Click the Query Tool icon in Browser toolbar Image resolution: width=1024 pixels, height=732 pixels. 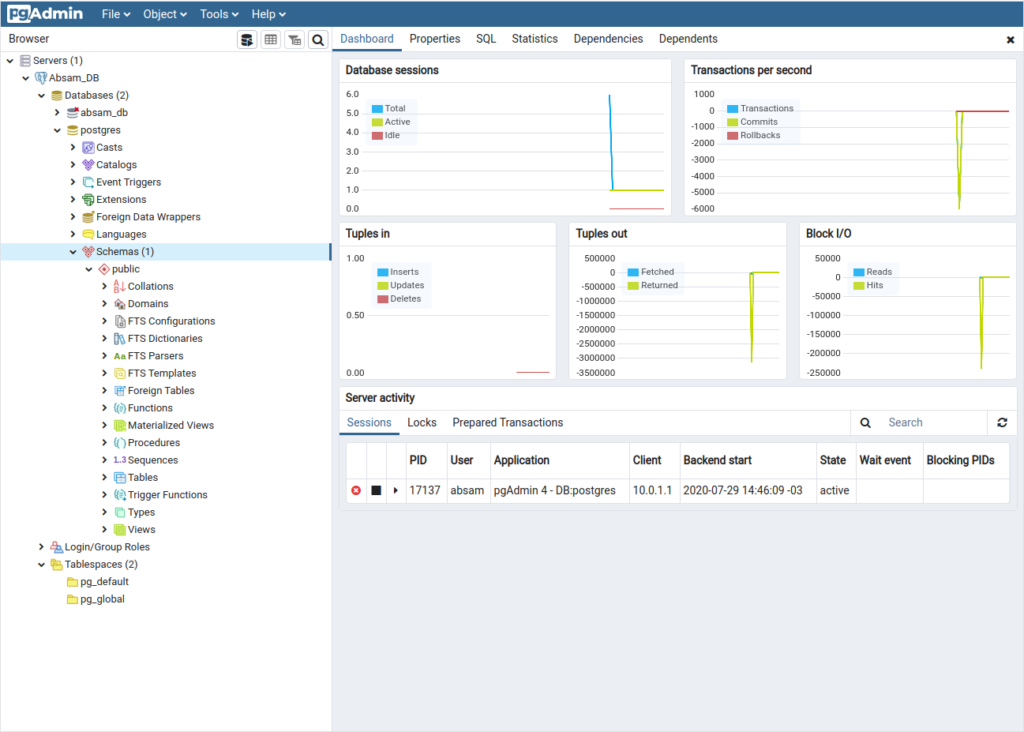(246, 39)
